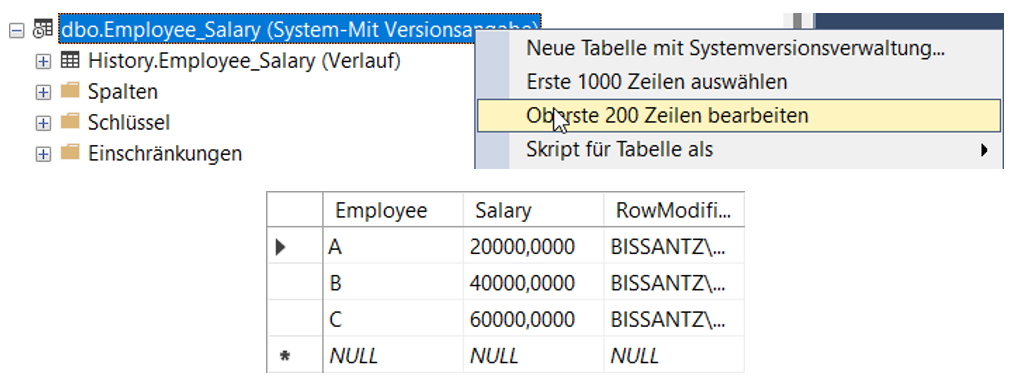Expand the Spalten folder
Viewport: 1011px width, 380px height.
pos(43,92)
